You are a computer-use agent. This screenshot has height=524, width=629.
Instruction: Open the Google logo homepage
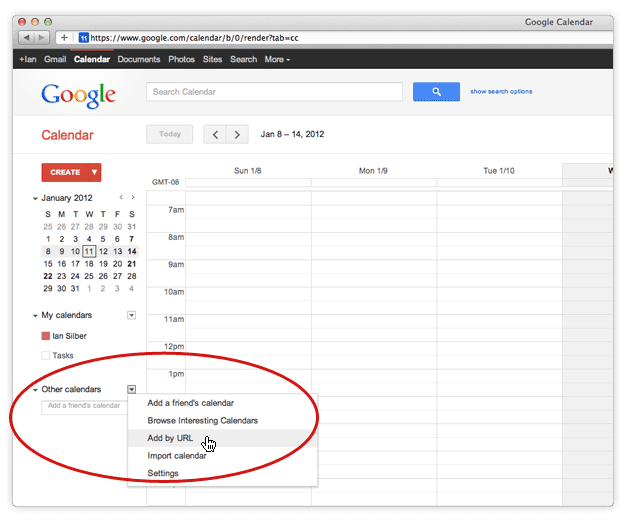(79, 95)
